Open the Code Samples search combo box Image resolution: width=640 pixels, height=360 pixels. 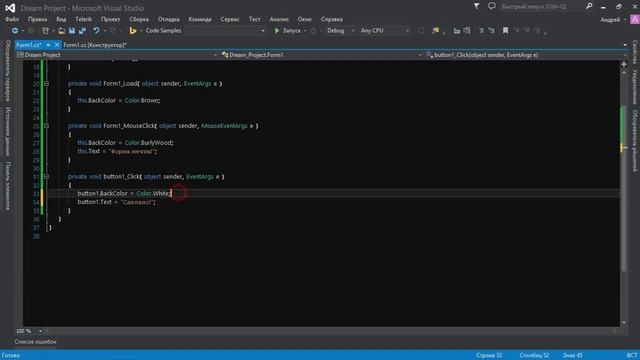coord(225,31)
